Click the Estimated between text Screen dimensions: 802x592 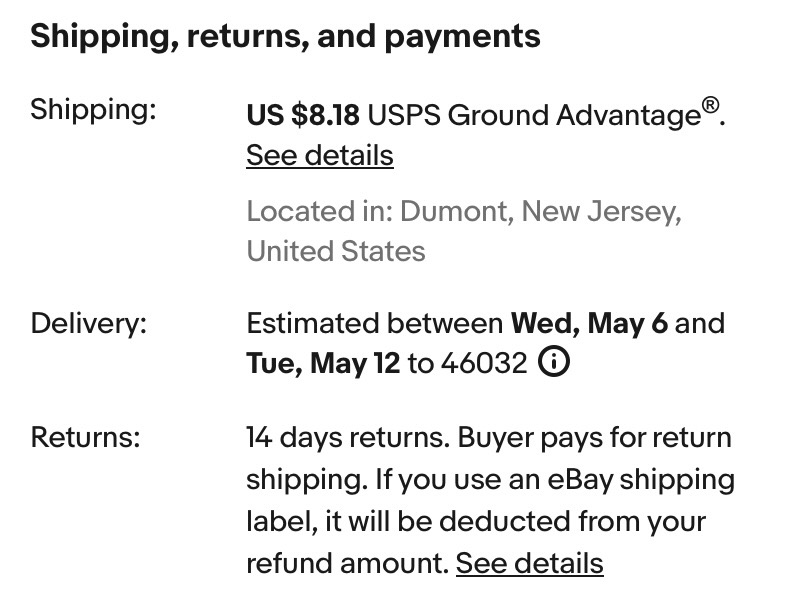tap(375, 324)
